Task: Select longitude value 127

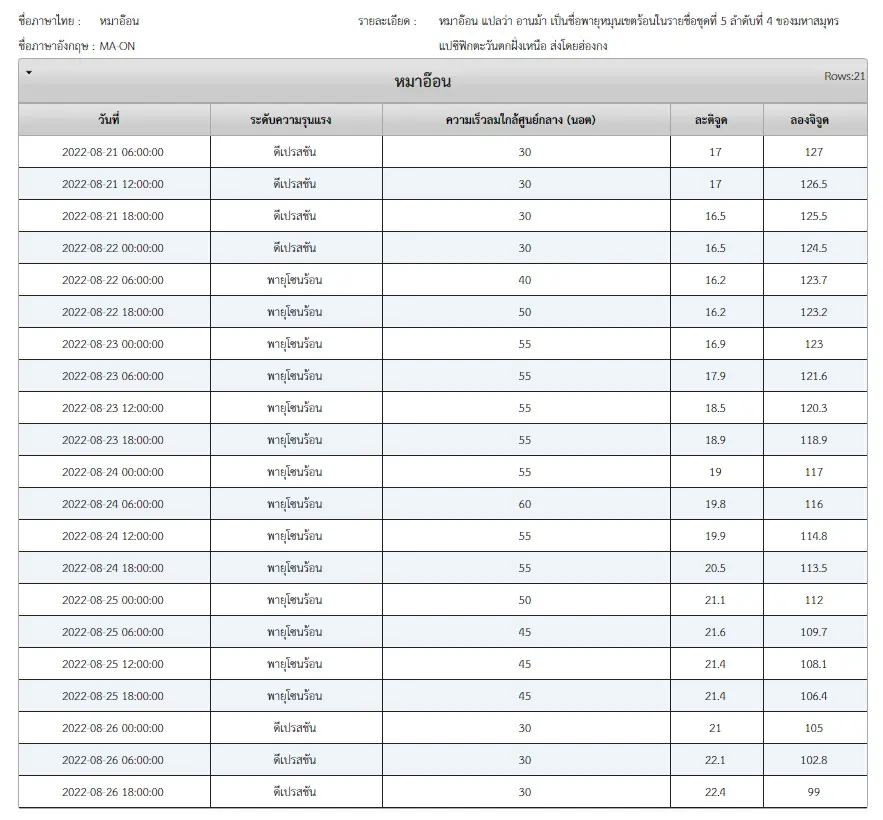Action: [x=814, y=152]
